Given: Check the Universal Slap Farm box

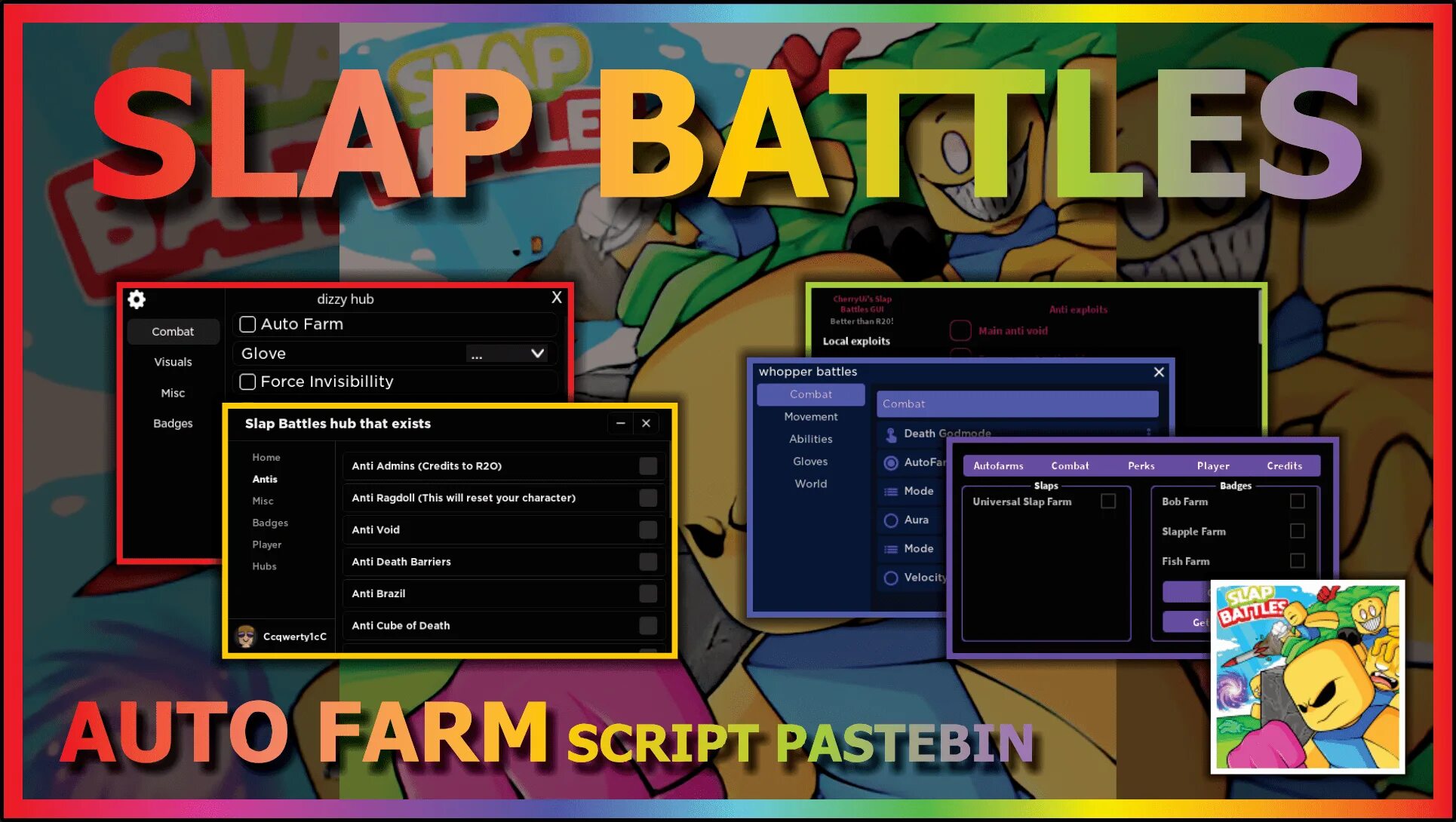Looking at the screenshot, I should [1107, 501].
